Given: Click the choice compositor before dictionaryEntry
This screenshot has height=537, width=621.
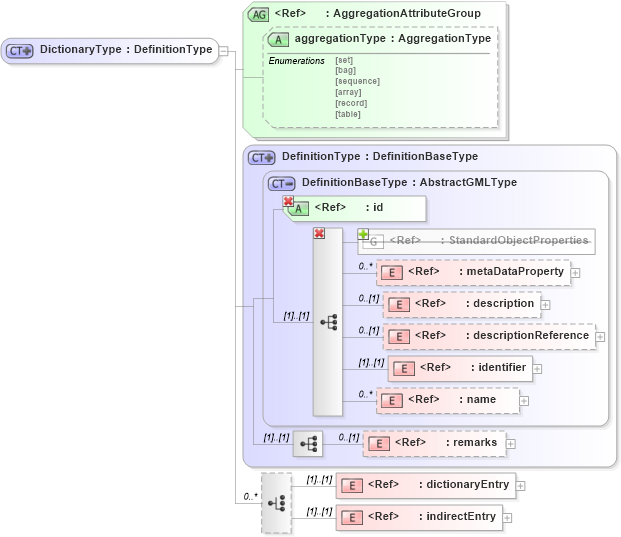Looking at the screenshot, I should (276, 503).
